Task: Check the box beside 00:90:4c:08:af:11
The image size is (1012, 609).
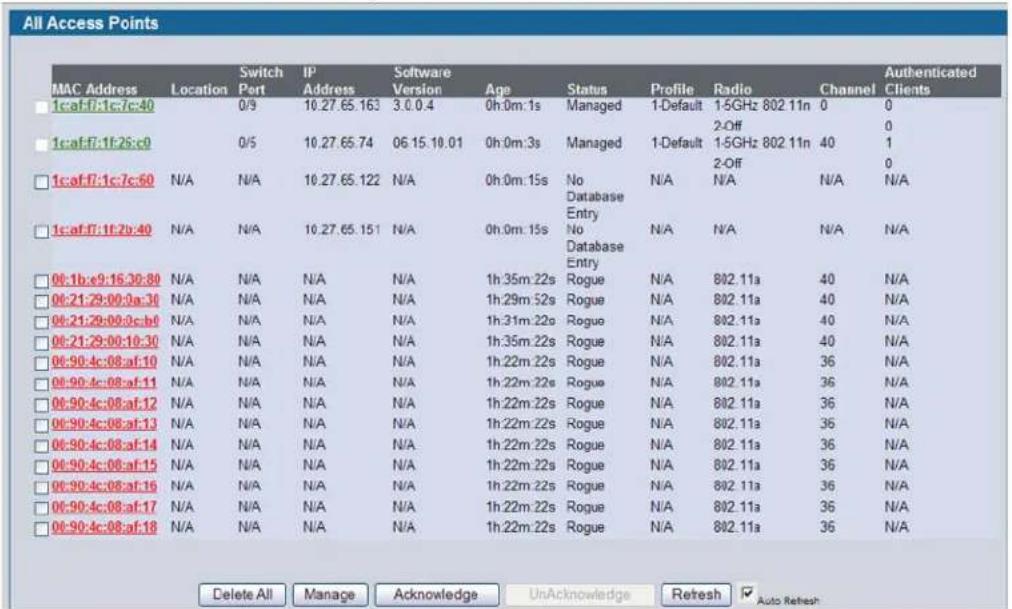Action: [41, 384]
